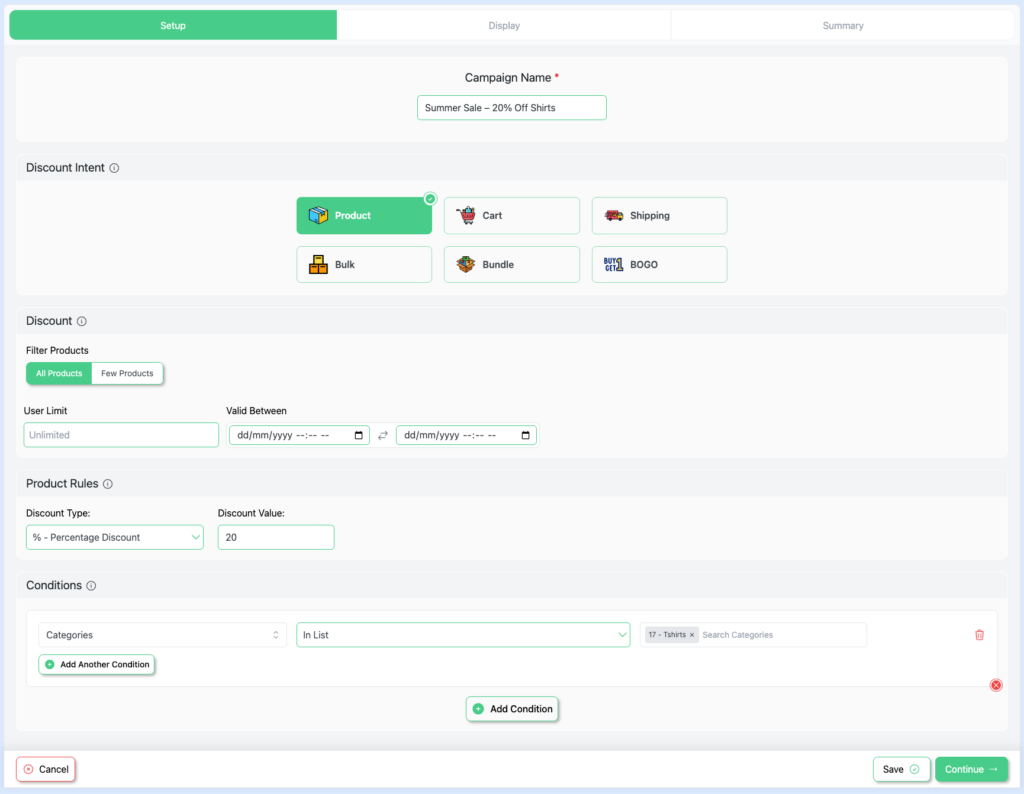Choose the BOGO discount intent
This screenshot has height=794, width=1024.
click(x=659, y=265)
